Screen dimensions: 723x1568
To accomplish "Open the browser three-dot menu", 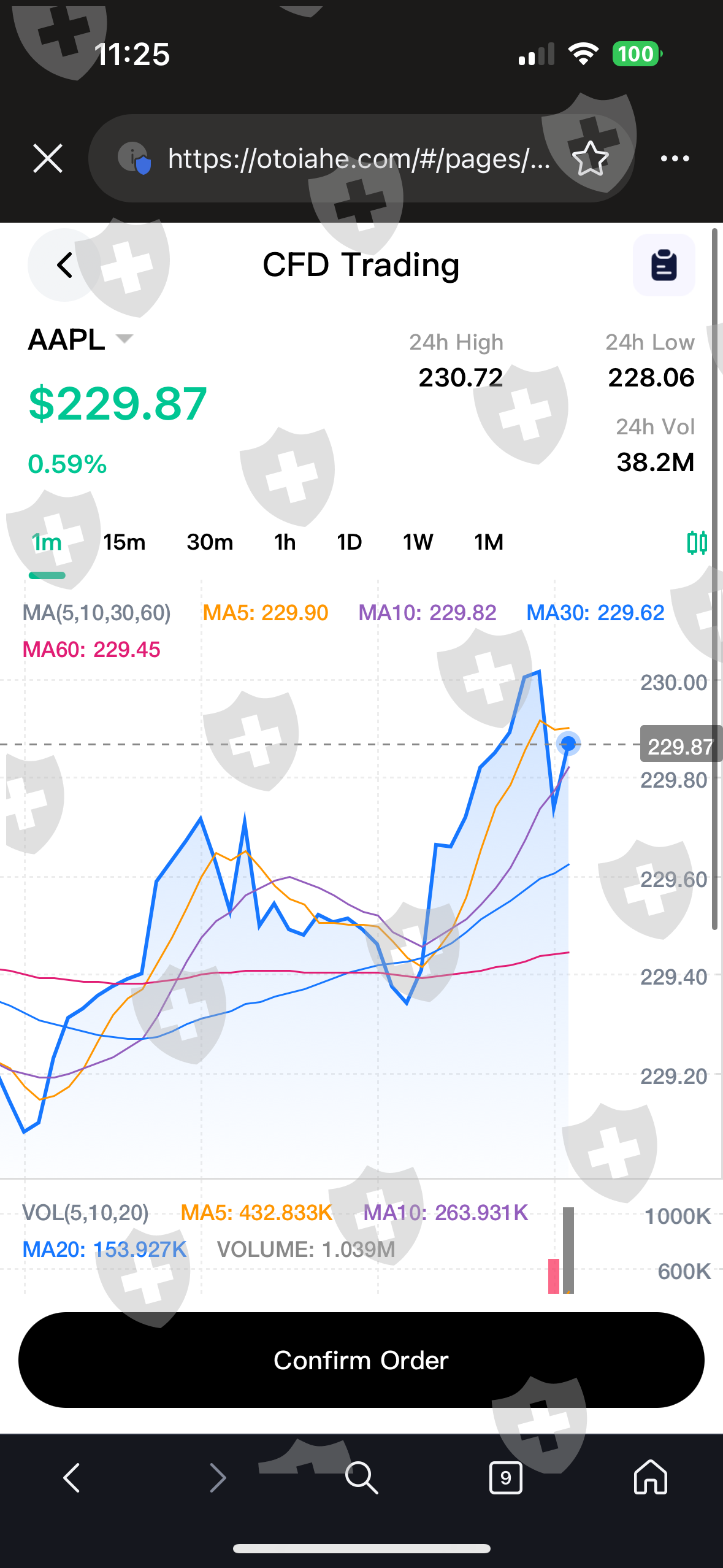I will [x=675, y=159].
